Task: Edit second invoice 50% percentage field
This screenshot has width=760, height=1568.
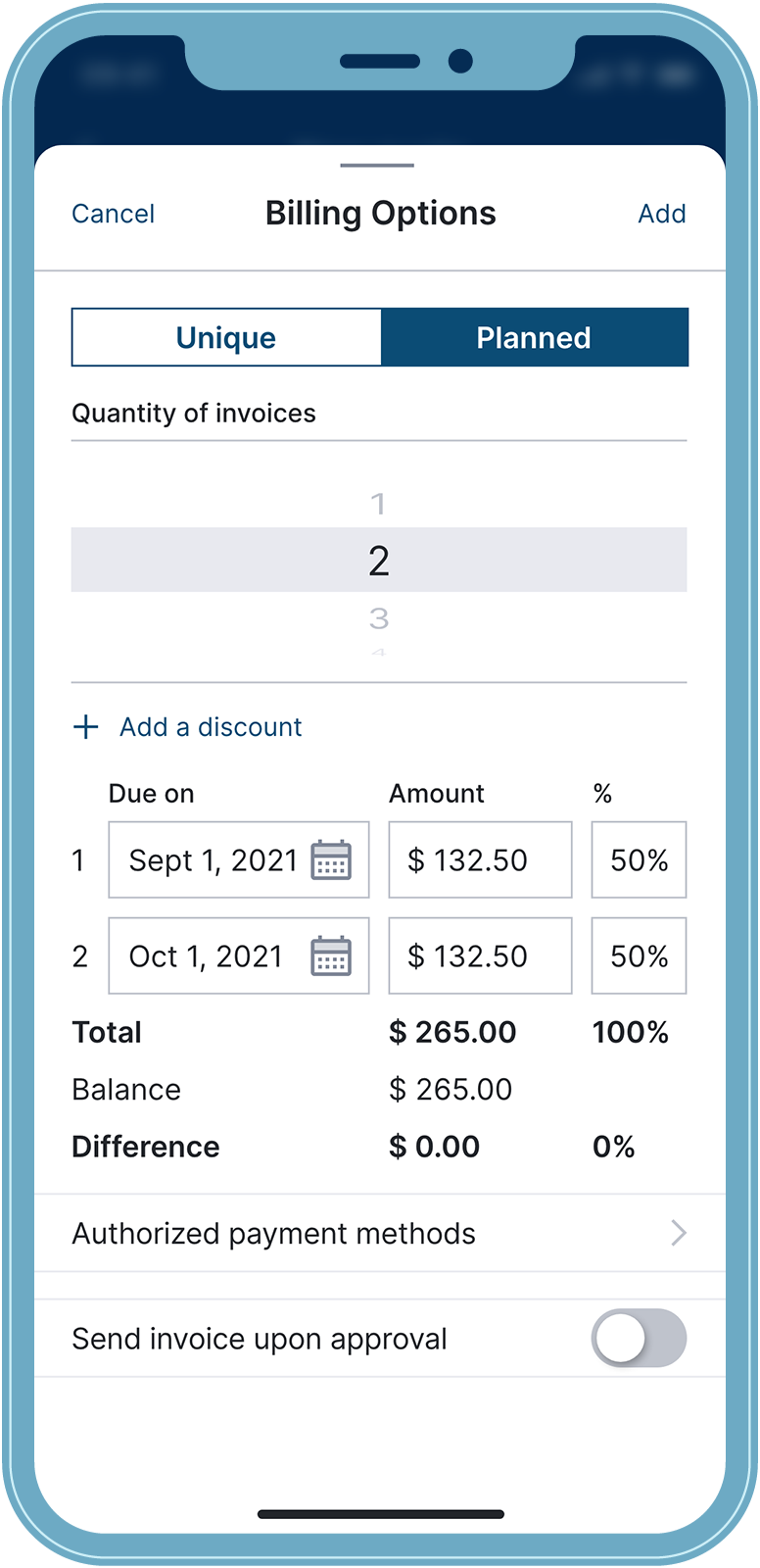Action: pyautogui.click(x=639, y=956)
